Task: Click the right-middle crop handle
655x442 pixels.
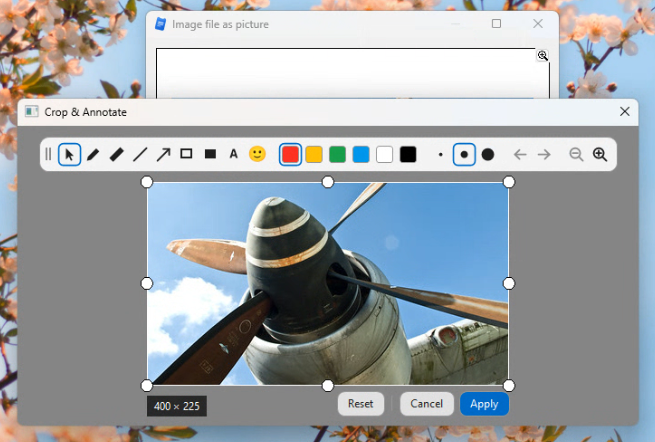Action: [509, 284]
